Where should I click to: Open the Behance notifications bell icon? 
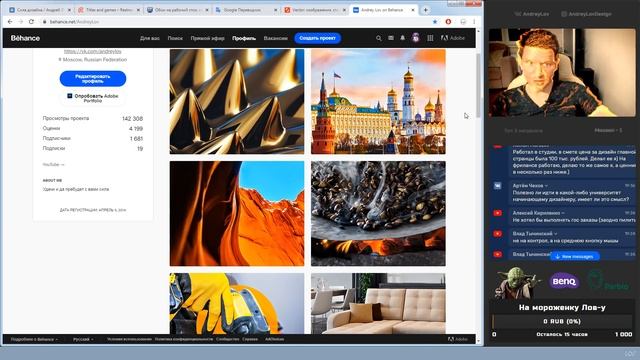click(x=402, y=38)
